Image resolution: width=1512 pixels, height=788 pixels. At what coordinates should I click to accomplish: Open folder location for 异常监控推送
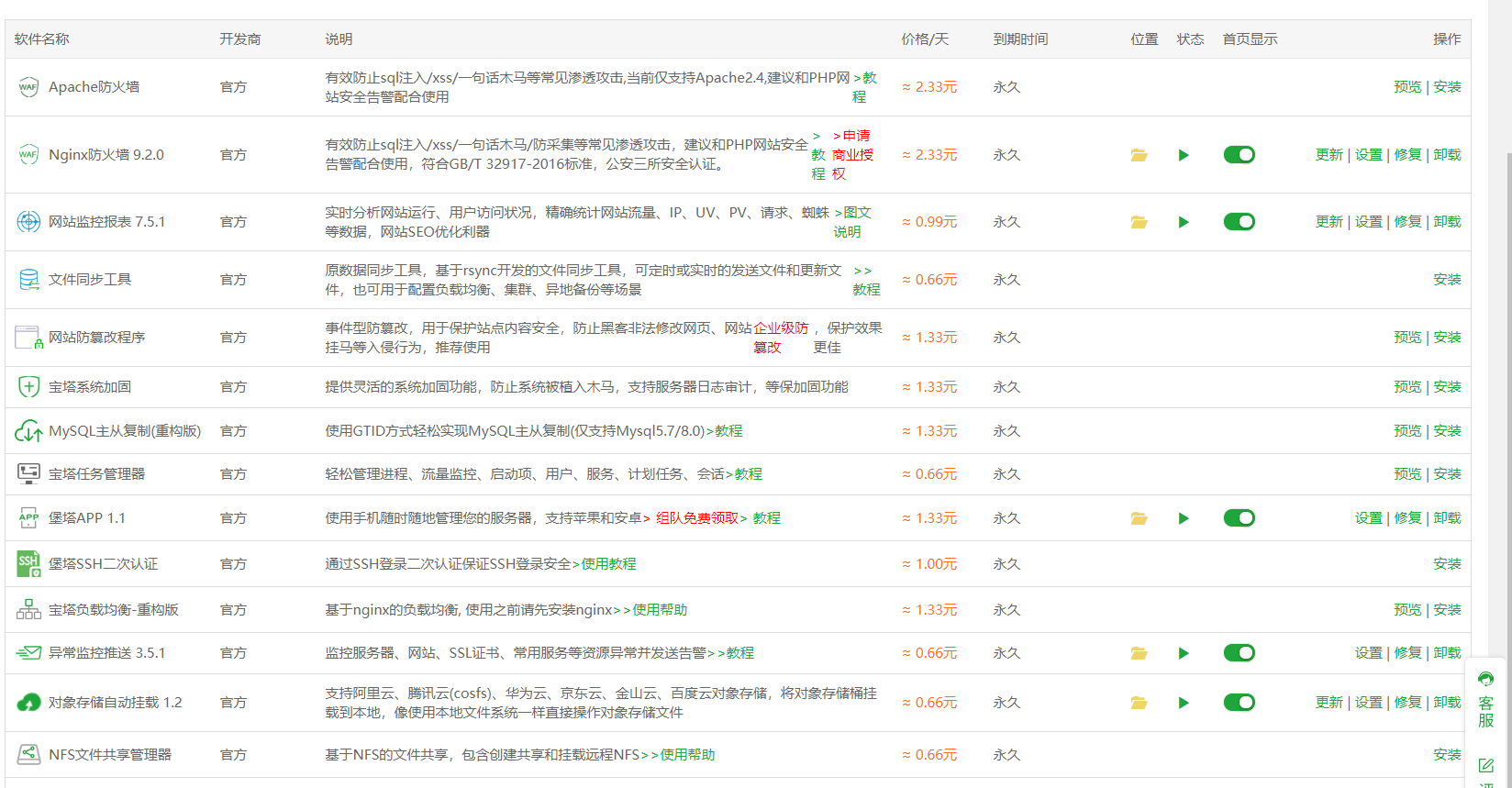(x=1139, y=653)
